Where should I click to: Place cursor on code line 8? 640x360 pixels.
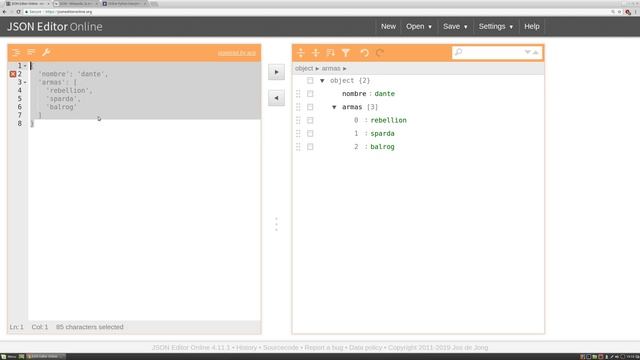click(144, 124)
